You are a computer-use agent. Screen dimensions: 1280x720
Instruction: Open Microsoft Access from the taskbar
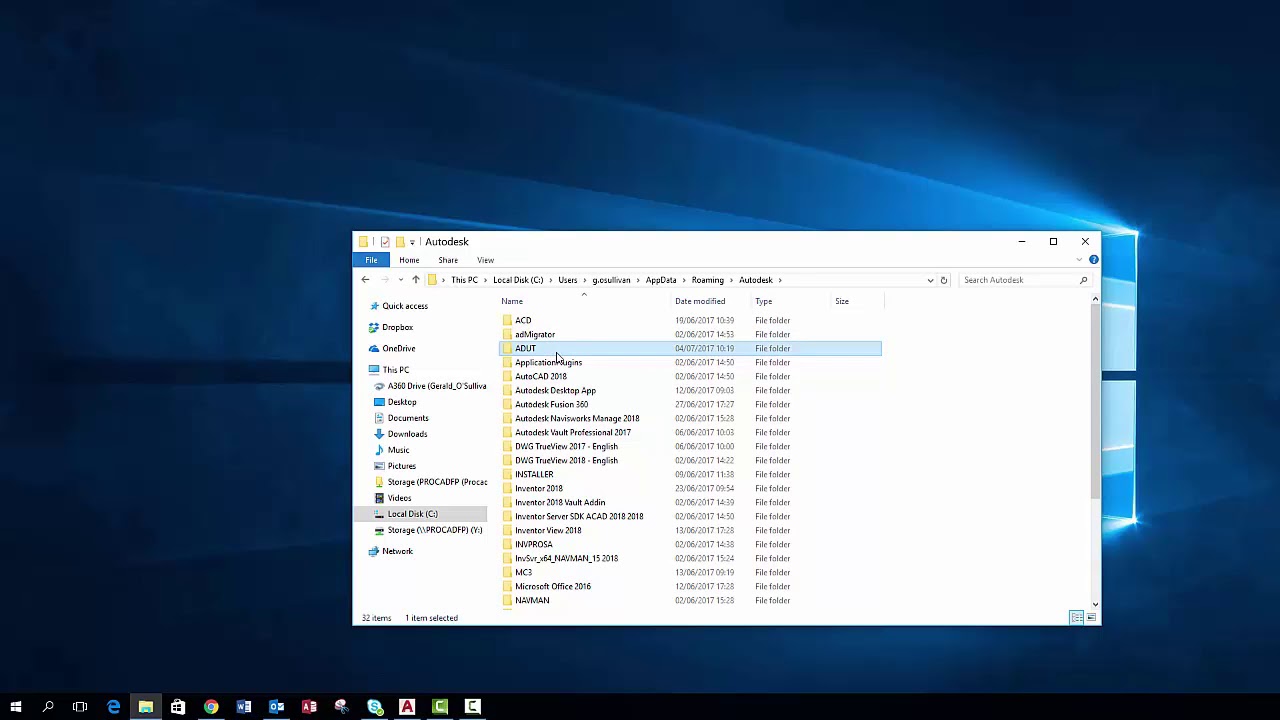(x=309, y=707)
